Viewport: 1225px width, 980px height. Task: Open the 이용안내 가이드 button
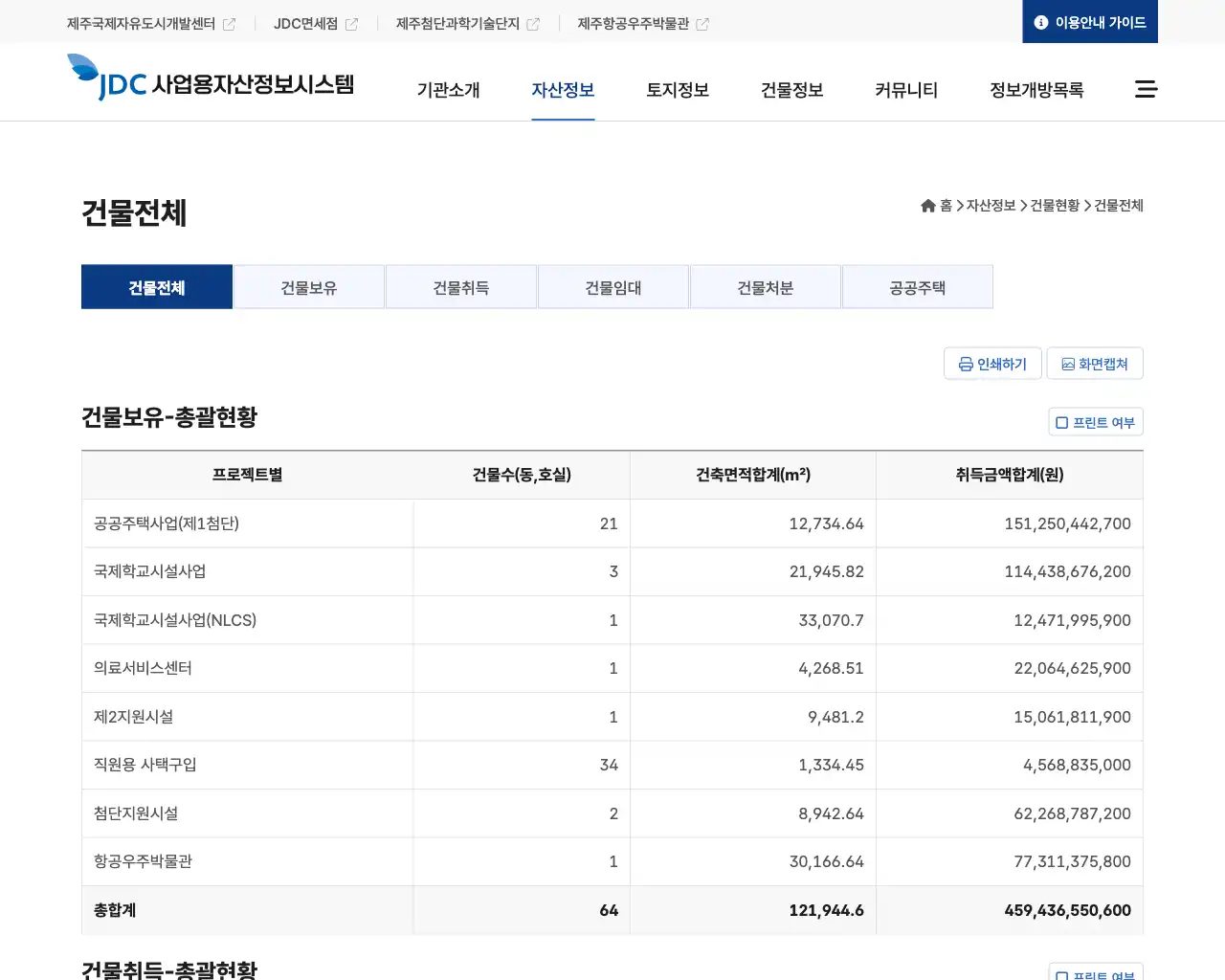pos(1090,22)
